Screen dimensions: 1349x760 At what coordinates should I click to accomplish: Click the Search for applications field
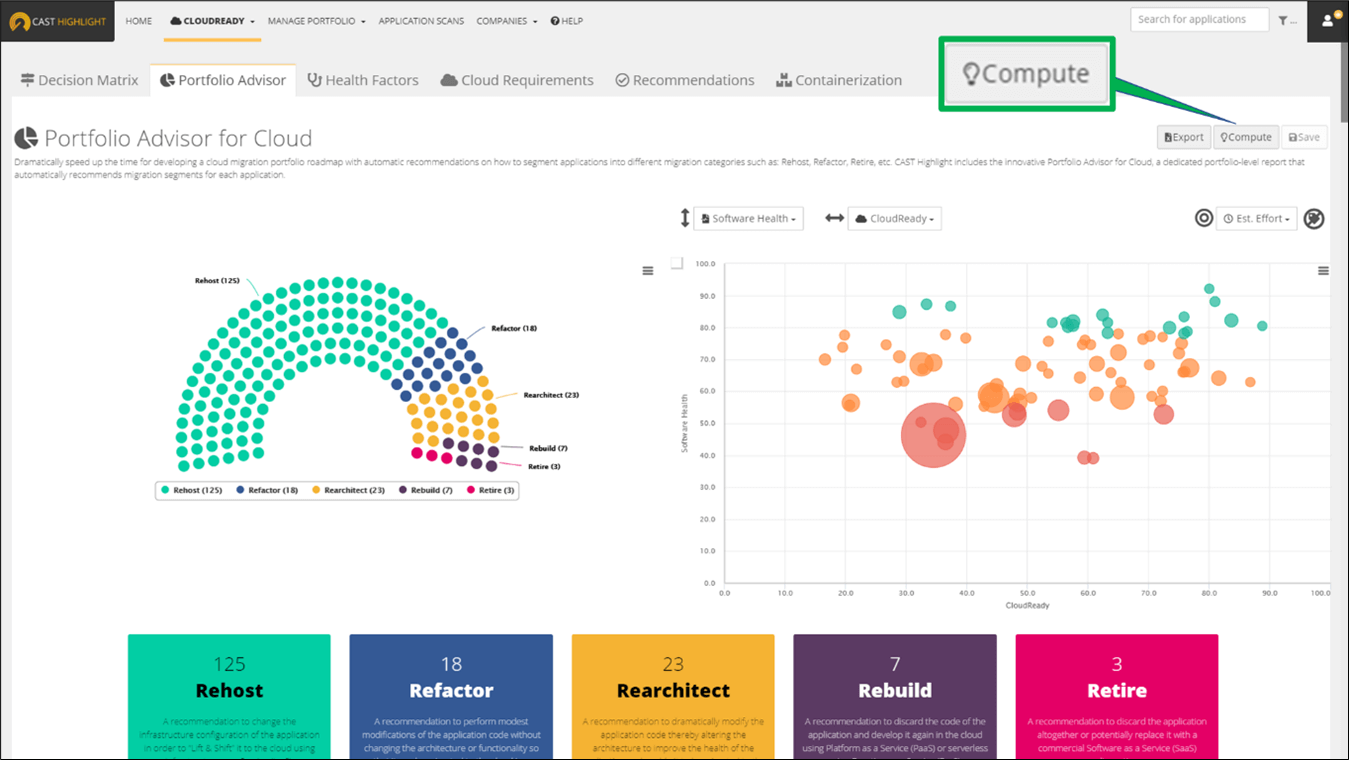pos(1198,19)
